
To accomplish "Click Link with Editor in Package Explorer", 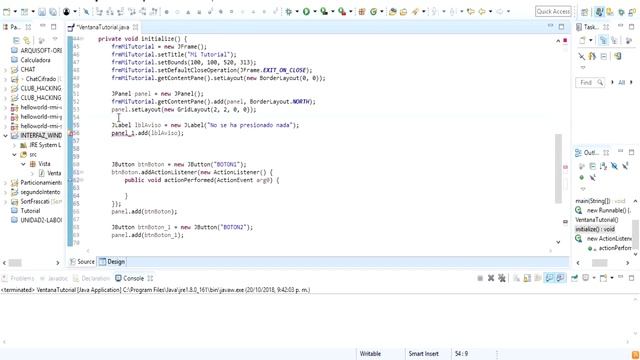I will (27, 40).
